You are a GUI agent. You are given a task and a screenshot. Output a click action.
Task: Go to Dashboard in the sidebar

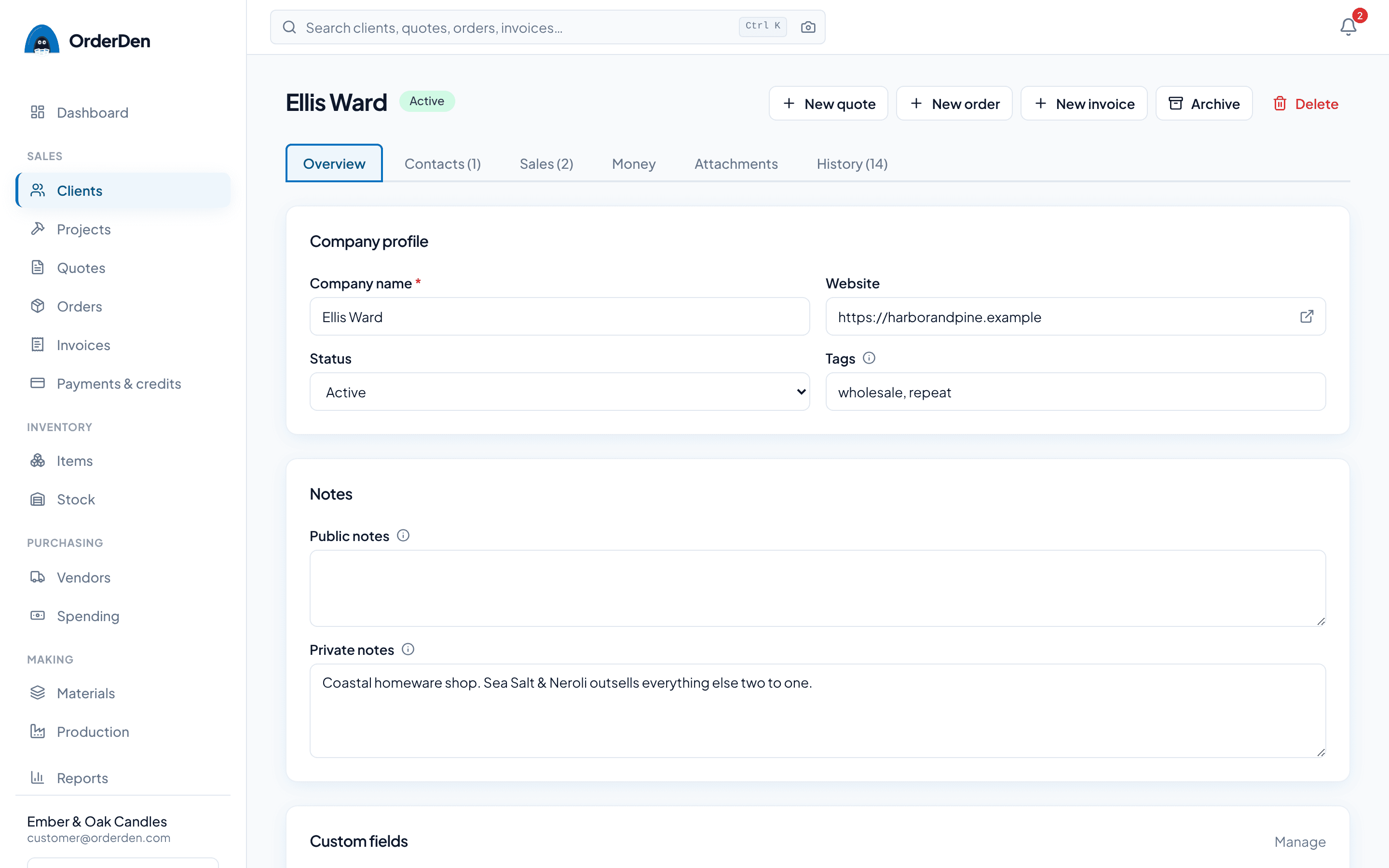(123, 112)
